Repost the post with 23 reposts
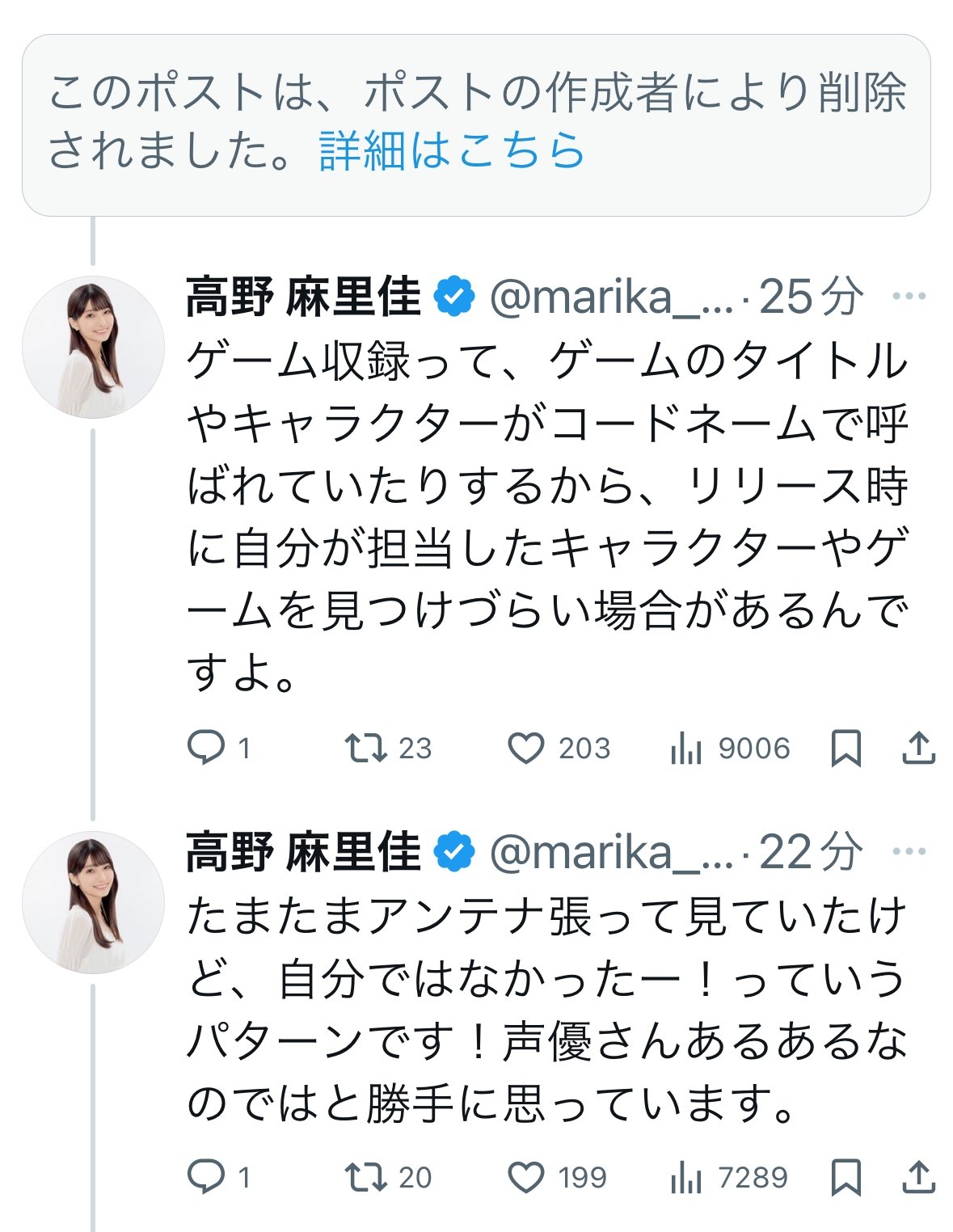Viewport: 953px width, 1232px height. point(365,748)
